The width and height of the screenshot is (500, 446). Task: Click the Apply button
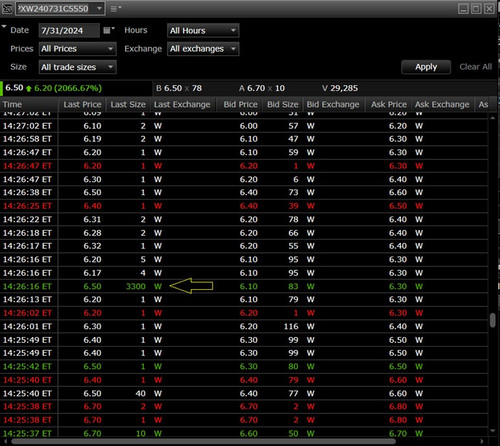coord(426,67)
